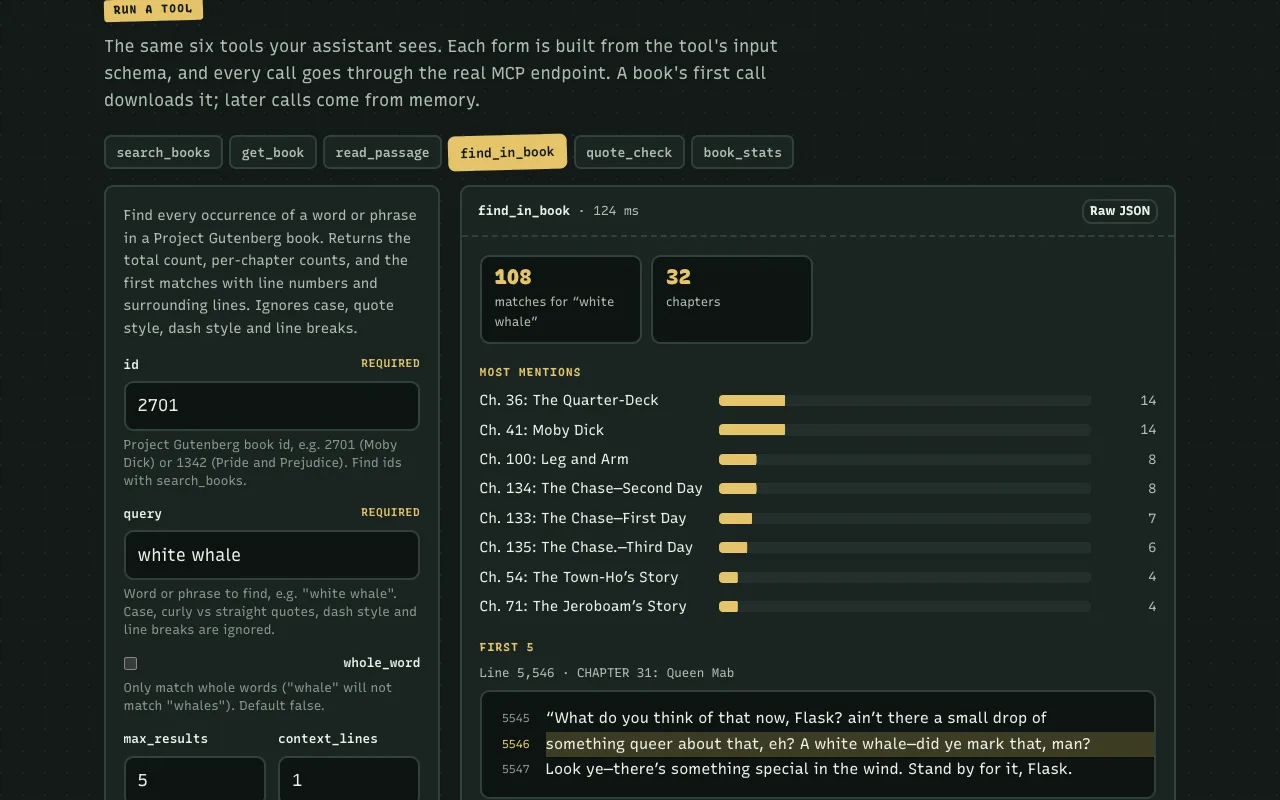Click the line 5547 passage text

pos(809,769)
